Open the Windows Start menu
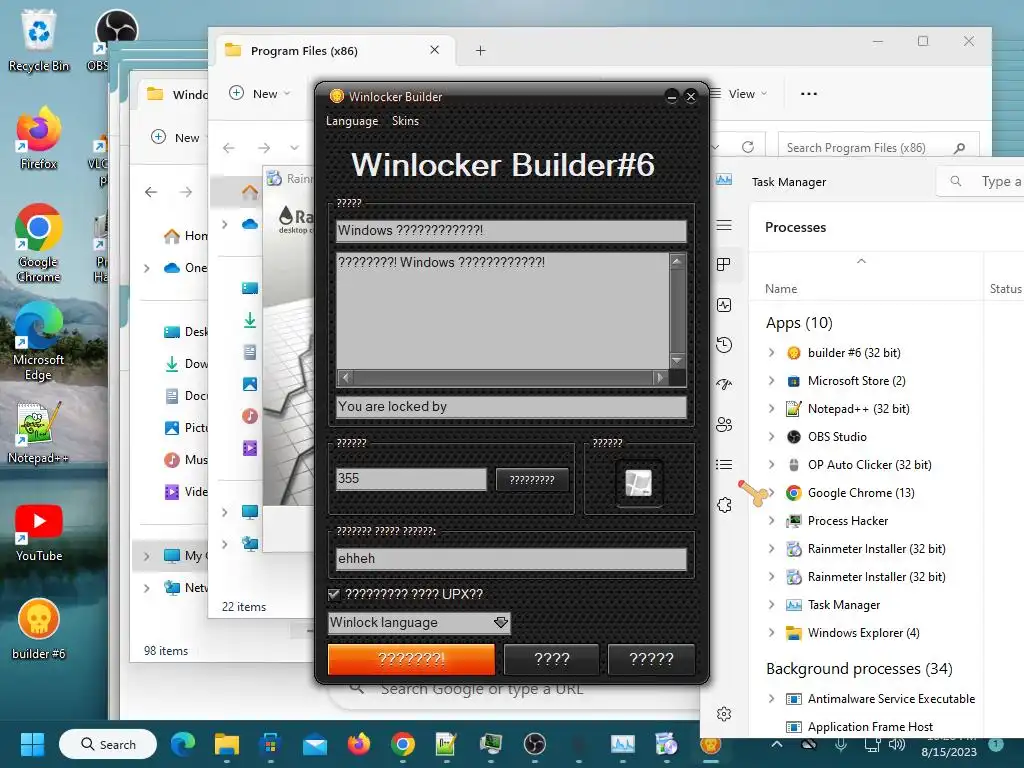Screen dimensions: 1024x768 32,744
